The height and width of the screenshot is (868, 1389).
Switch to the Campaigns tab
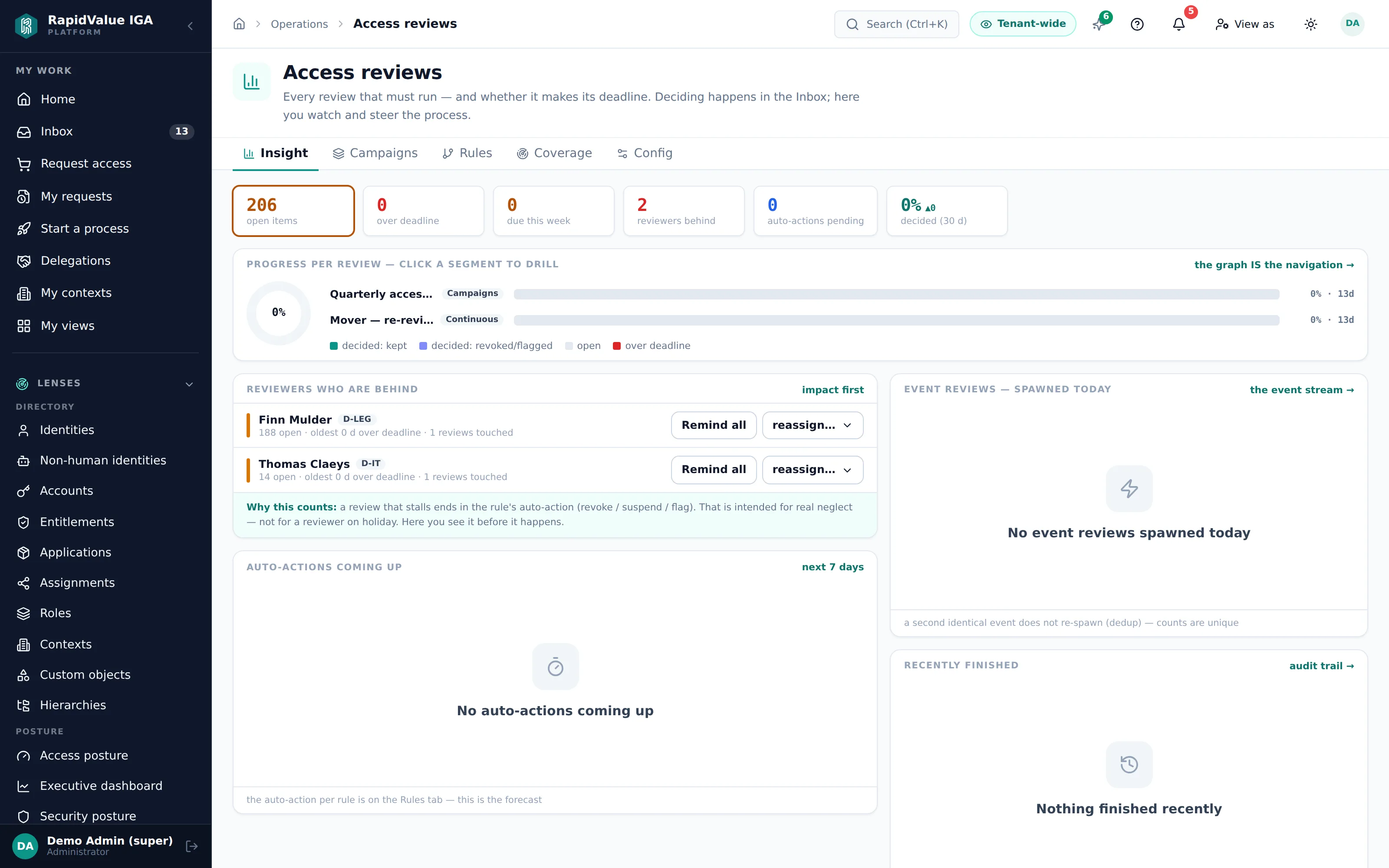tap(375, 153)
